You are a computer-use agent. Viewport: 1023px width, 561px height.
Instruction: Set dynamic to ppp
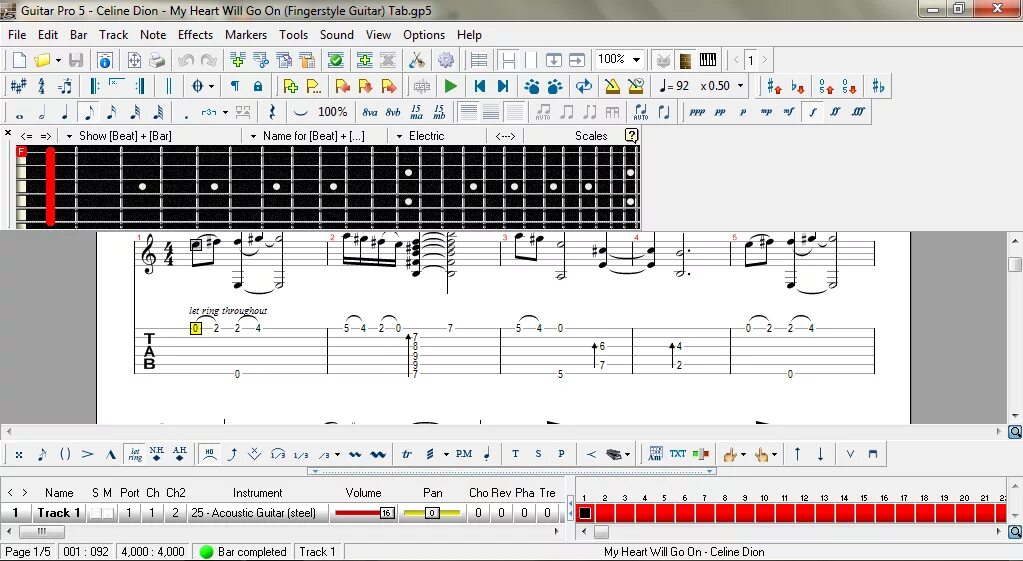697,112
